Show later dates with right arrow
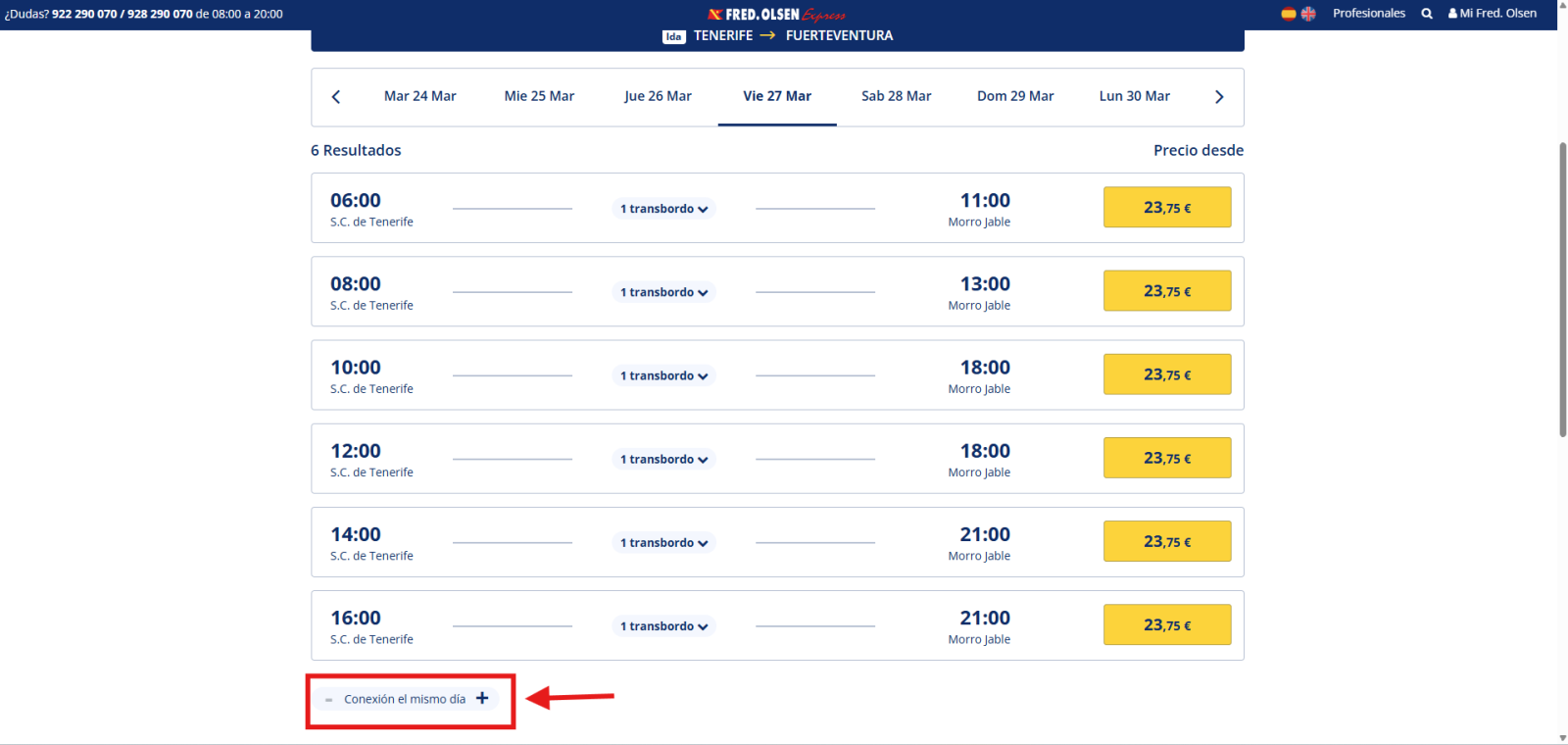Image resolution: width=1568 pixels, height=745 pixels. click(1219, 96)
